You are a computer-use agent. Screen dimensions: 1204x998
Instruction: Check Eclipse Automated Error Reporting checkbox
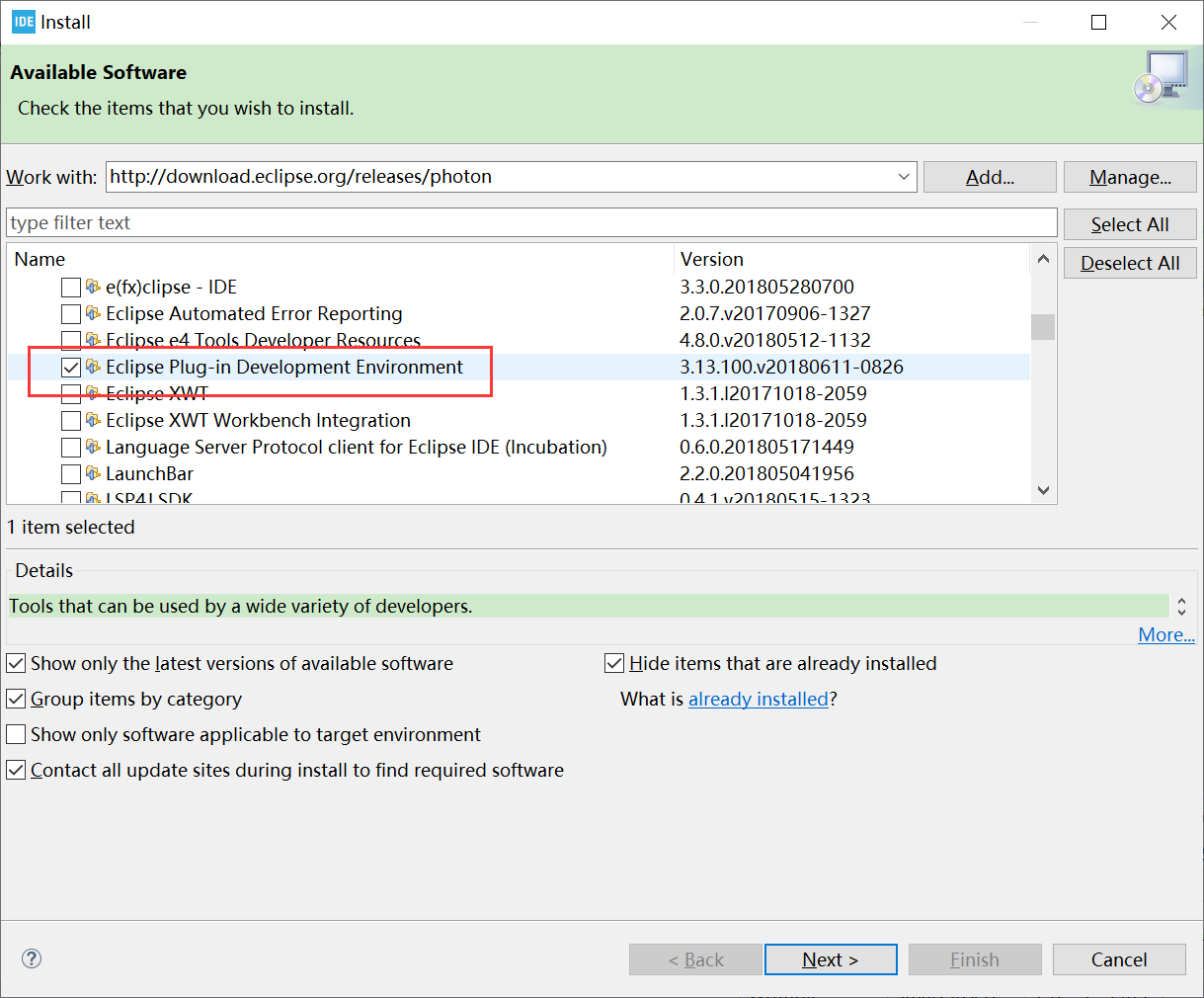(x=71, y=314)
